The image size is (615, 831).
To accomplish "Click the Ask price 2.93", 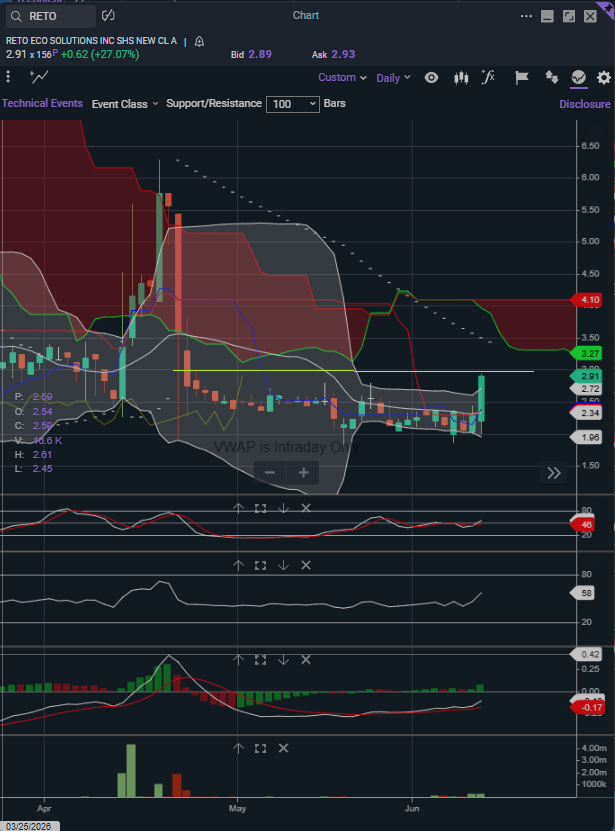I will pyautogui.click(x=343, y=54).
